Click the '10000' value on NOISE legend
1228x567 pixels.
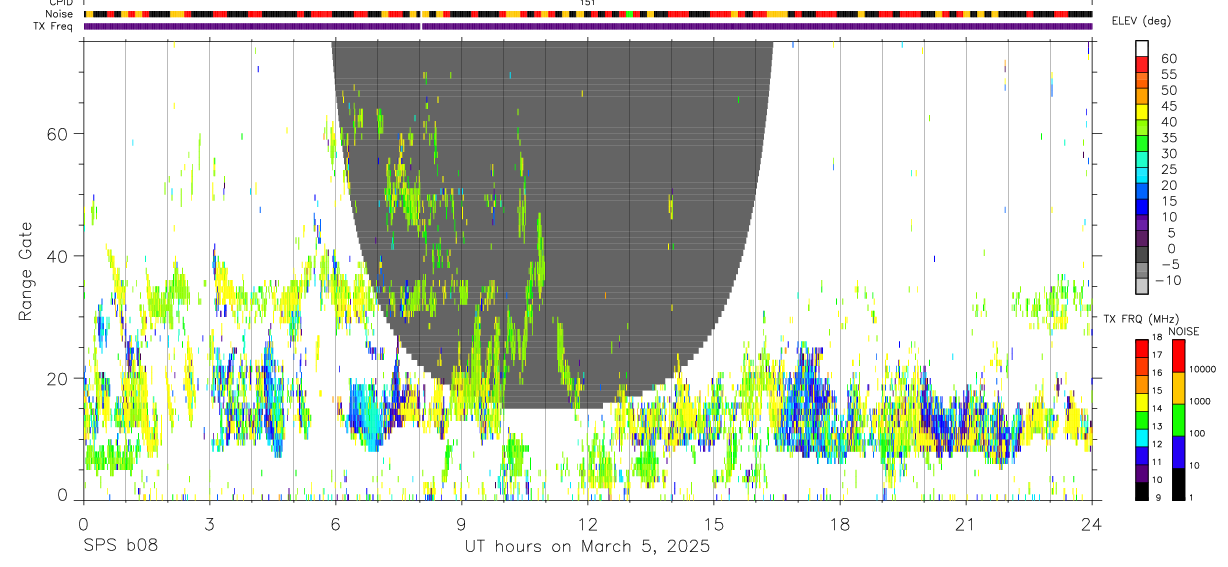[x=1203, y=369]
